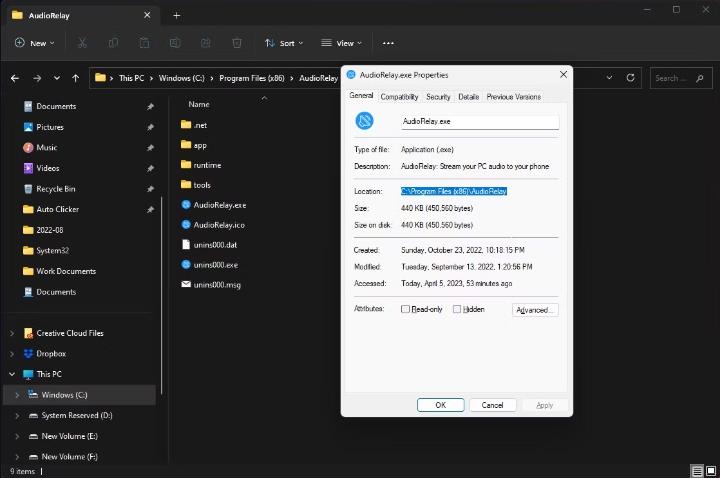The height and width of the screenshot is (478, 720).
Task: Go back with the left arrow
Action: [15, 78]
